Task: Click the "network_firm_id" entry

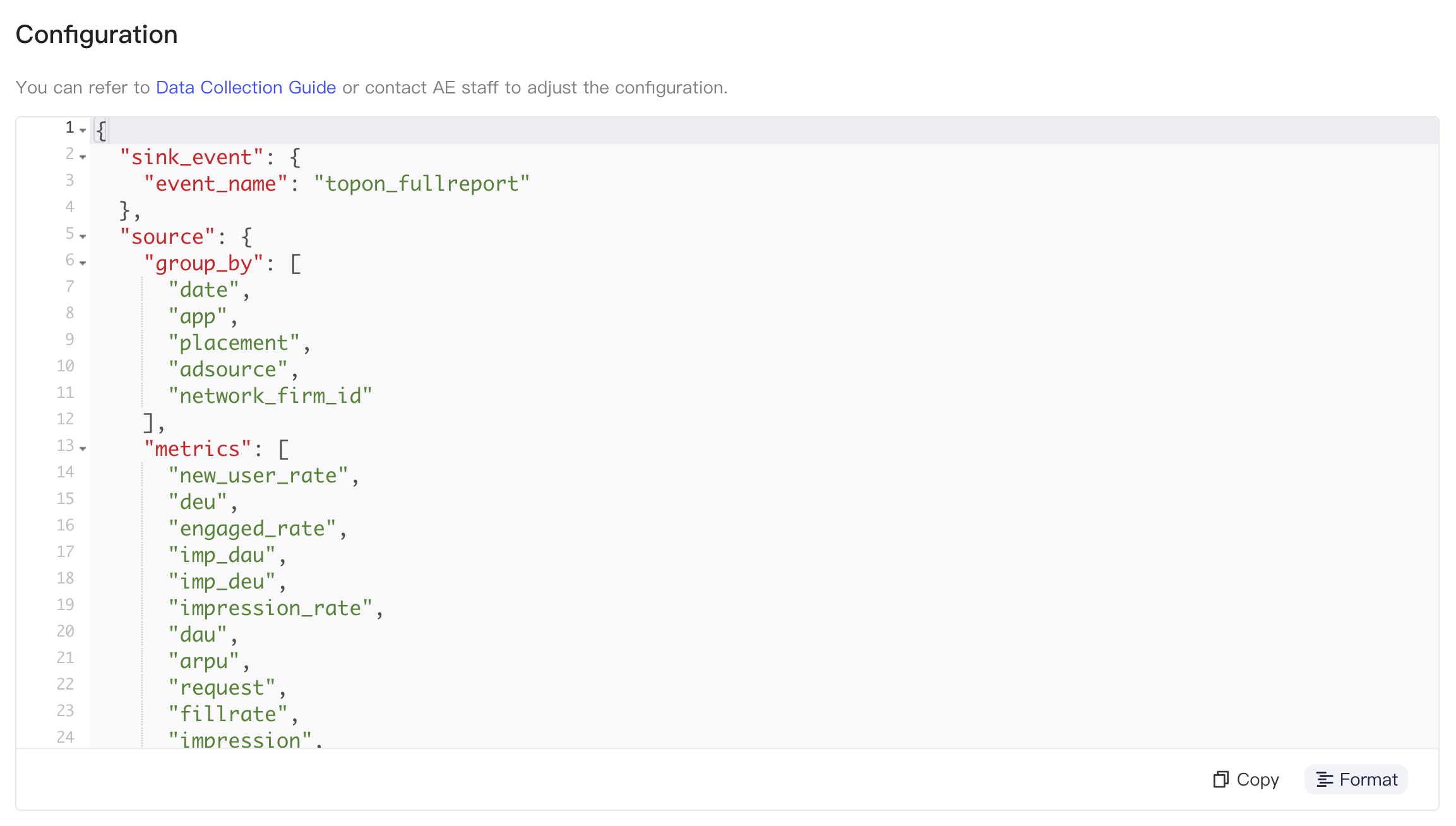Action: click(x=270, y=396)
